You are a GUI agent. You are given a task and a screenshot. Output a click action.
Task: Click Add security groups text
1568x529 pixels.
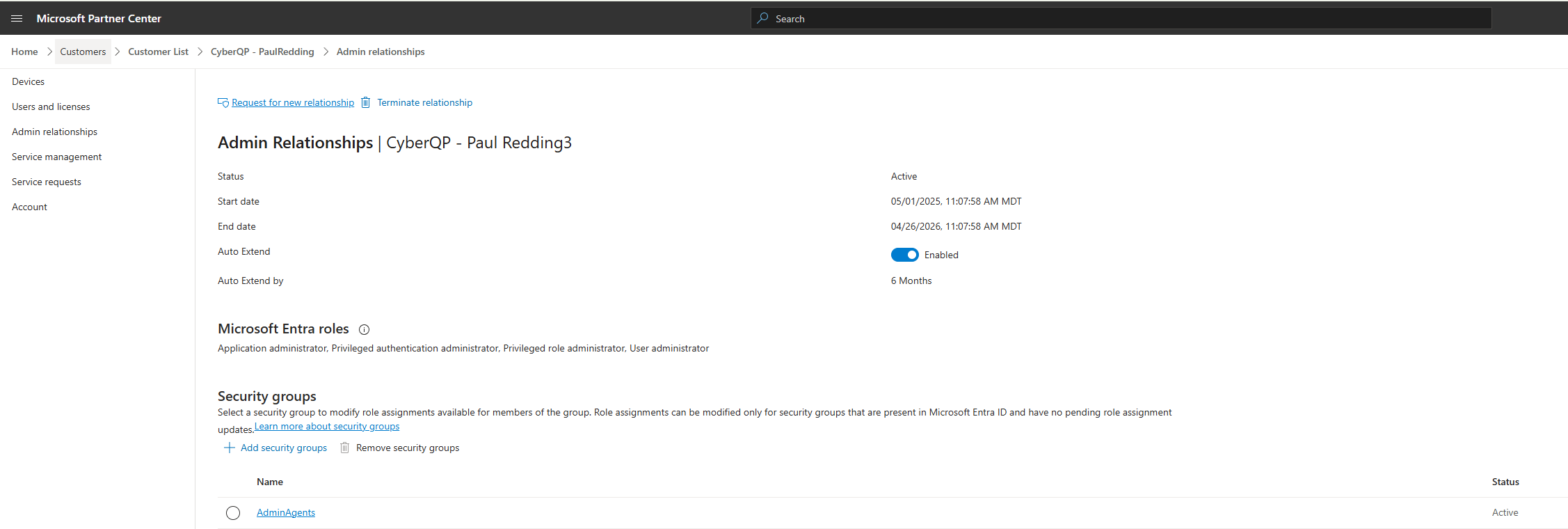pos(284,448)
